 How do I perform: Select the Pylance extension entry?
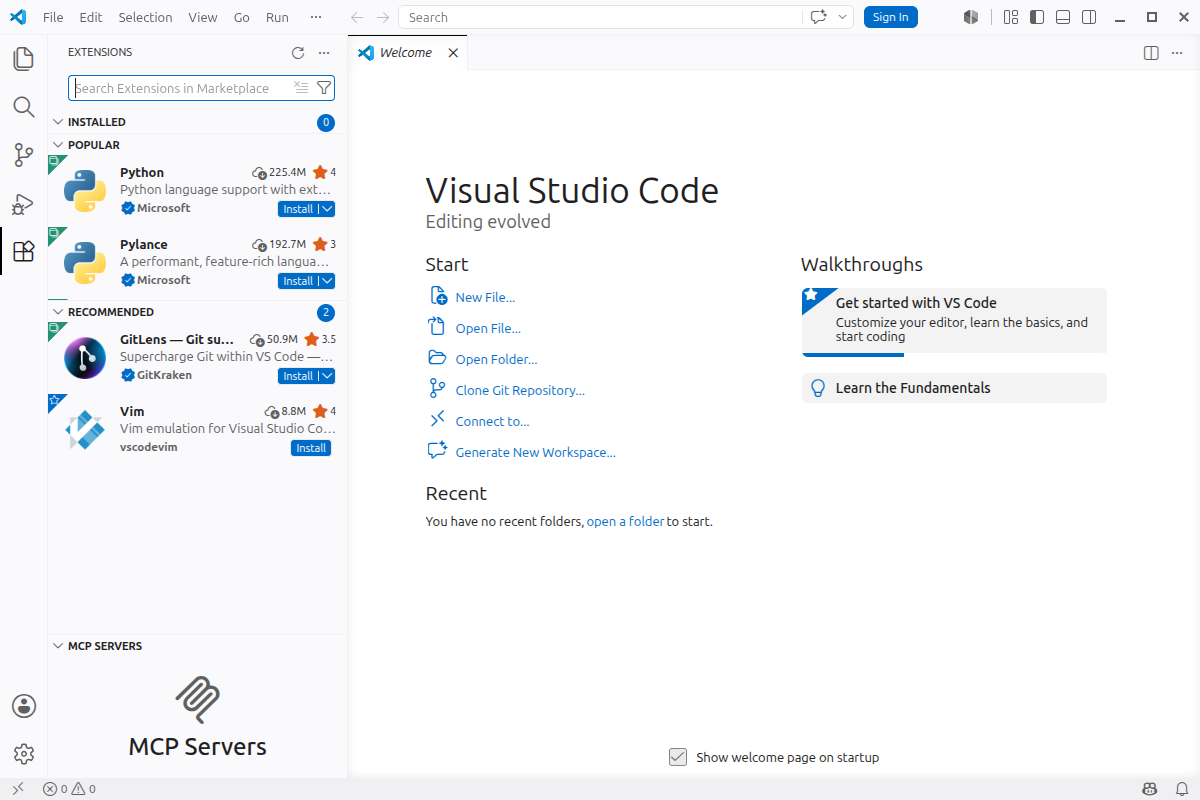tap(198, 263)
